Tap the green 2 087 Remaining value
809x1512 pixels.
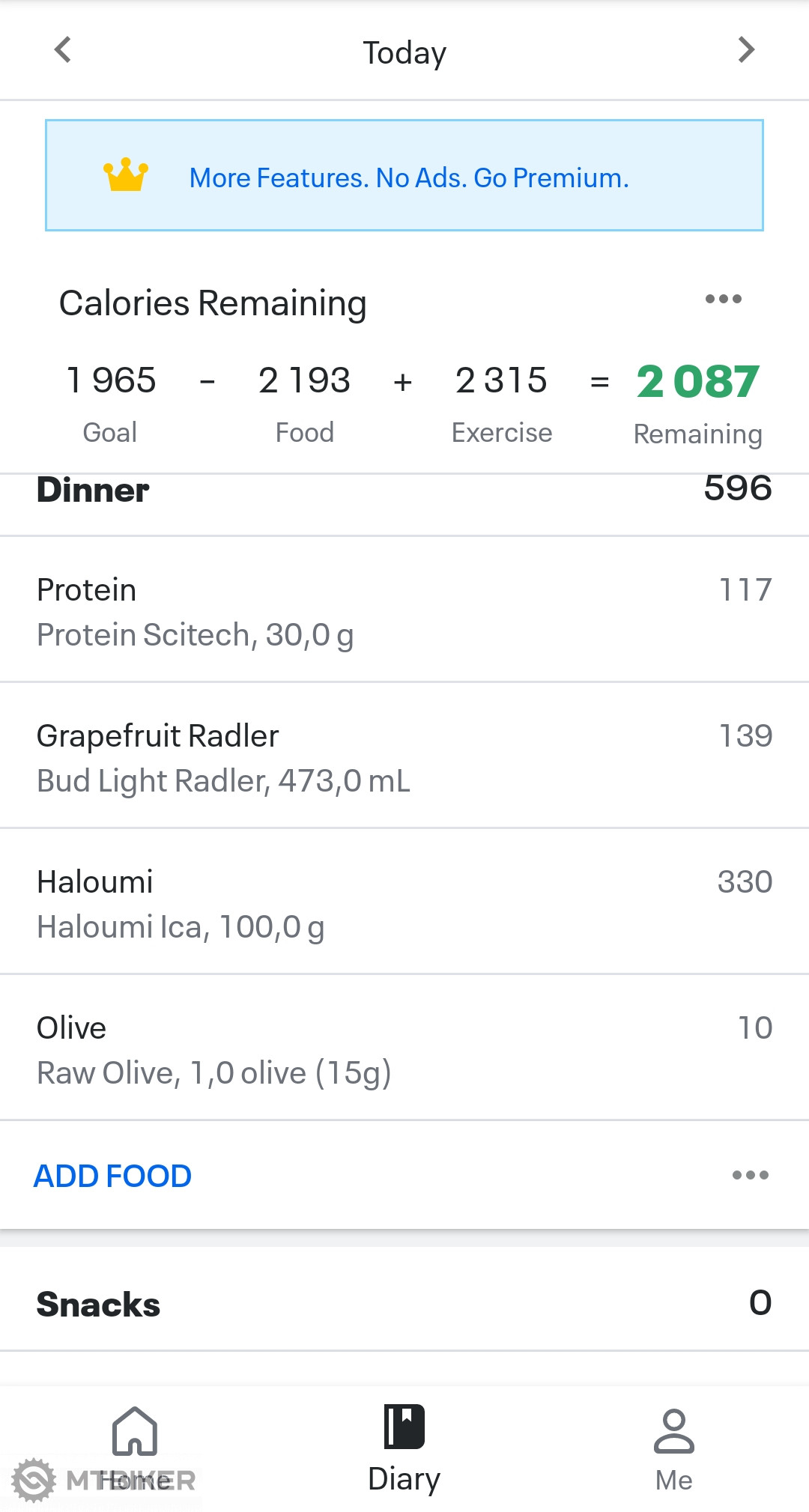(x=698, y=381)
